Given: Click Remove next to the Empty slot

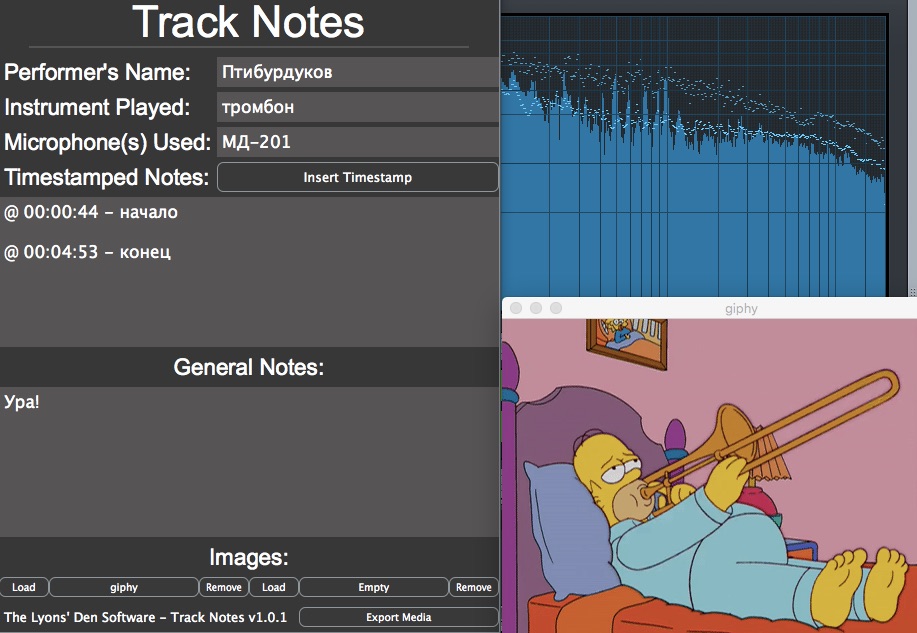Looking at the screenshot, I should [x=474, y=587].
